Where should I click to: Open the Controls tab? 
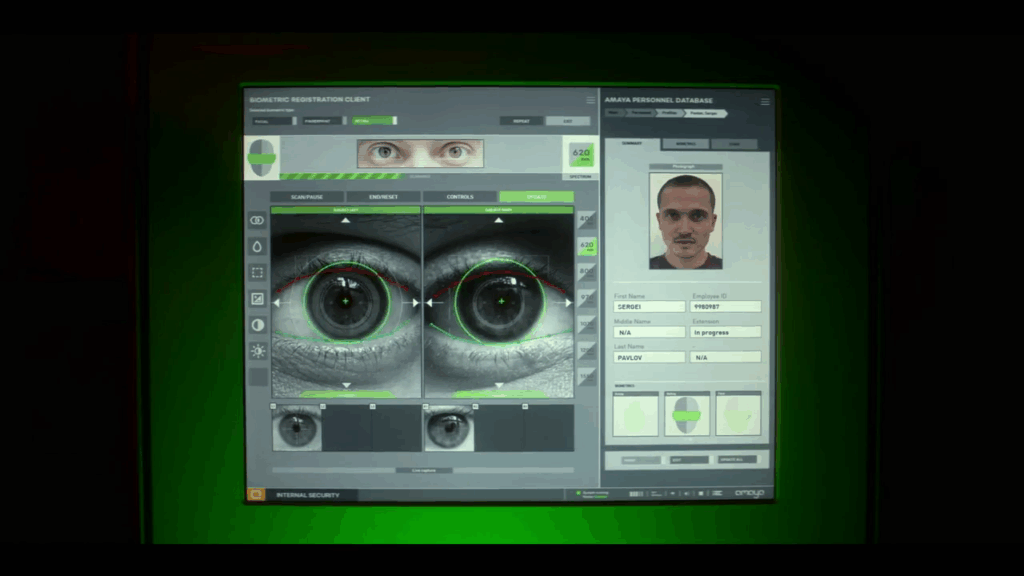(460, 197)
